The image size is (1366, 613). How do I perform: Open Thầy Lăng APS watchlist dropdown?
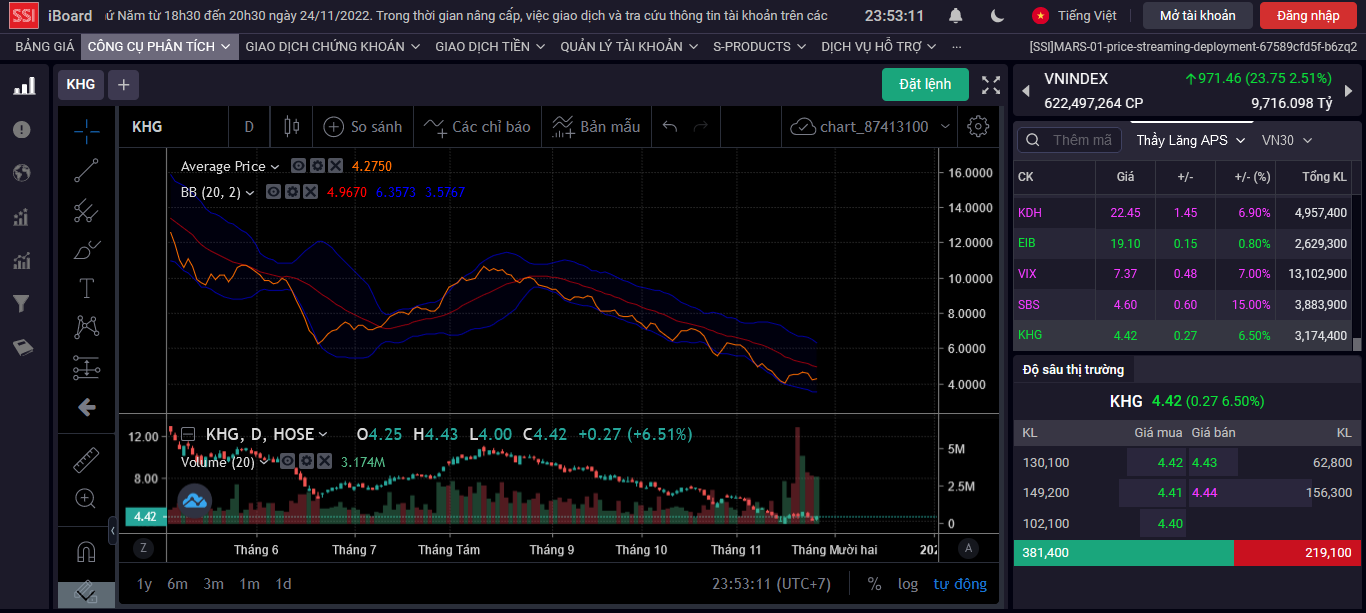coord(1191,140)
